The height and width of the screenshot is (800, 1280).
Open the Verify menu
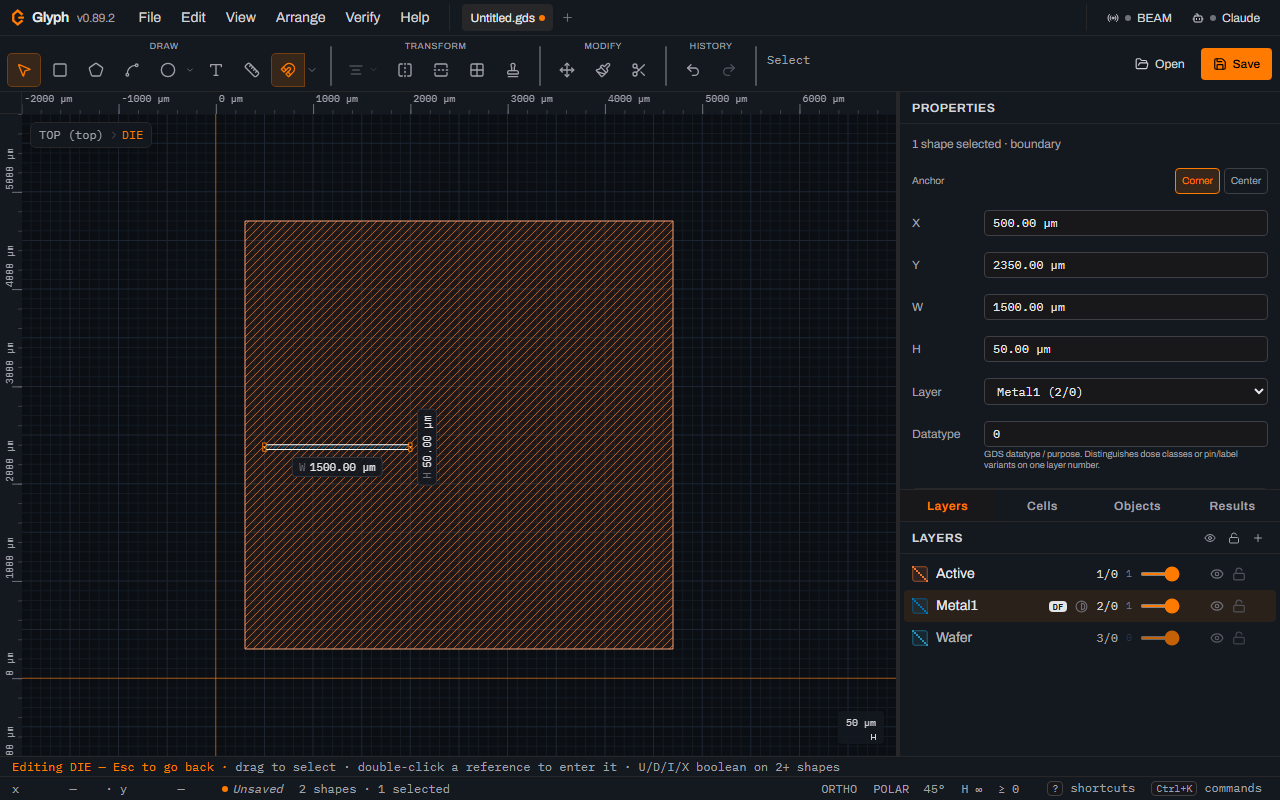[x=363, y=18]
